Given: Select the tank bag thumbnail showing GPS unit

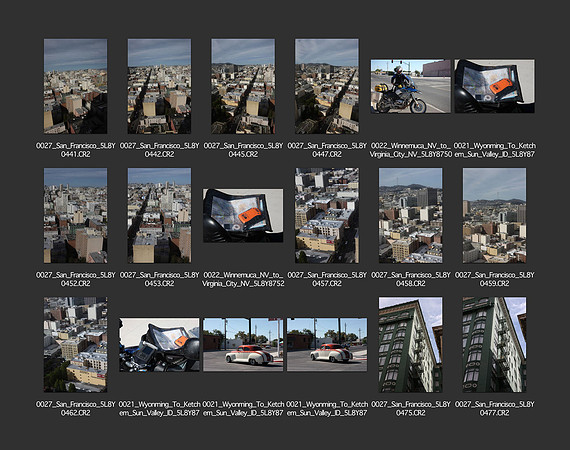Looking at the screenshot, I should 159,345.
